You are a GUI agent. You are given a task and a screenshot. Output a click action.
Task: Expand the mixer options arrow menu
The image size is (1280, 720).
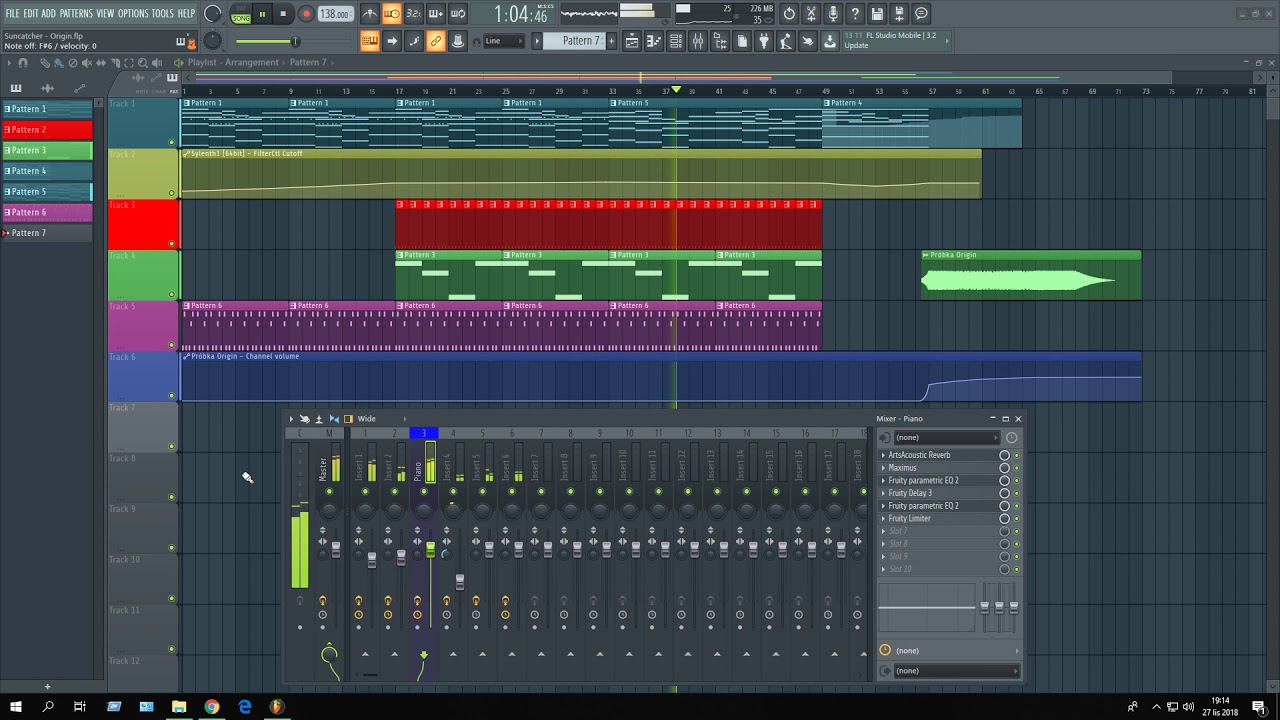tap(291, 419)
